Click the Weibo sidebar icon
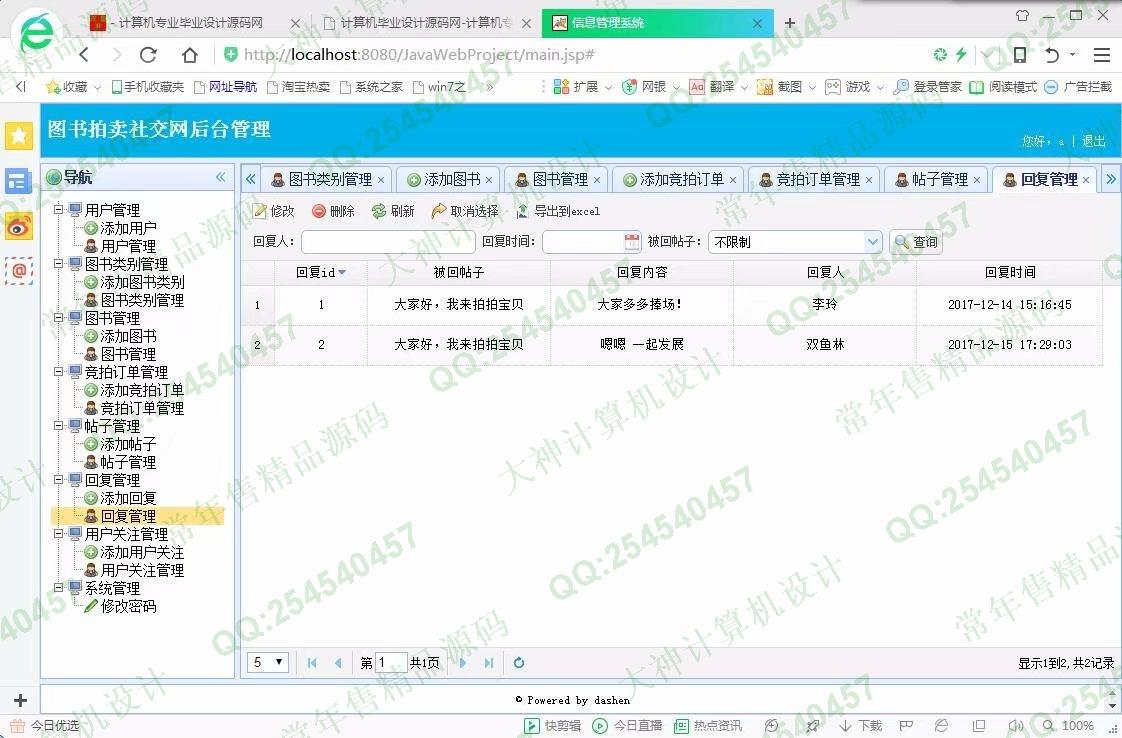The image size is (1122, 738). [19, 227]
